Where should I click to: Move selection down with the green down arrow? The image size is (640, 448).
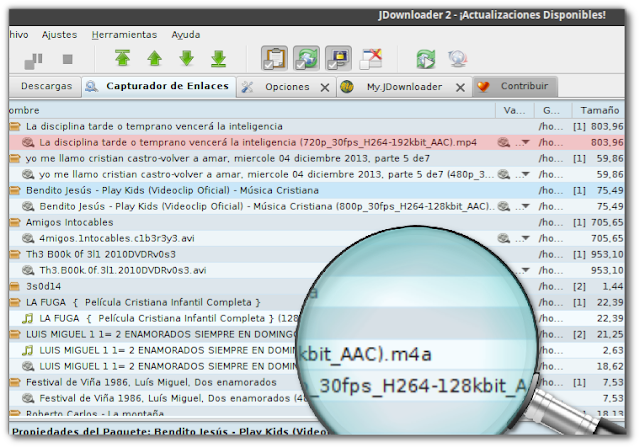pos(187,58)
